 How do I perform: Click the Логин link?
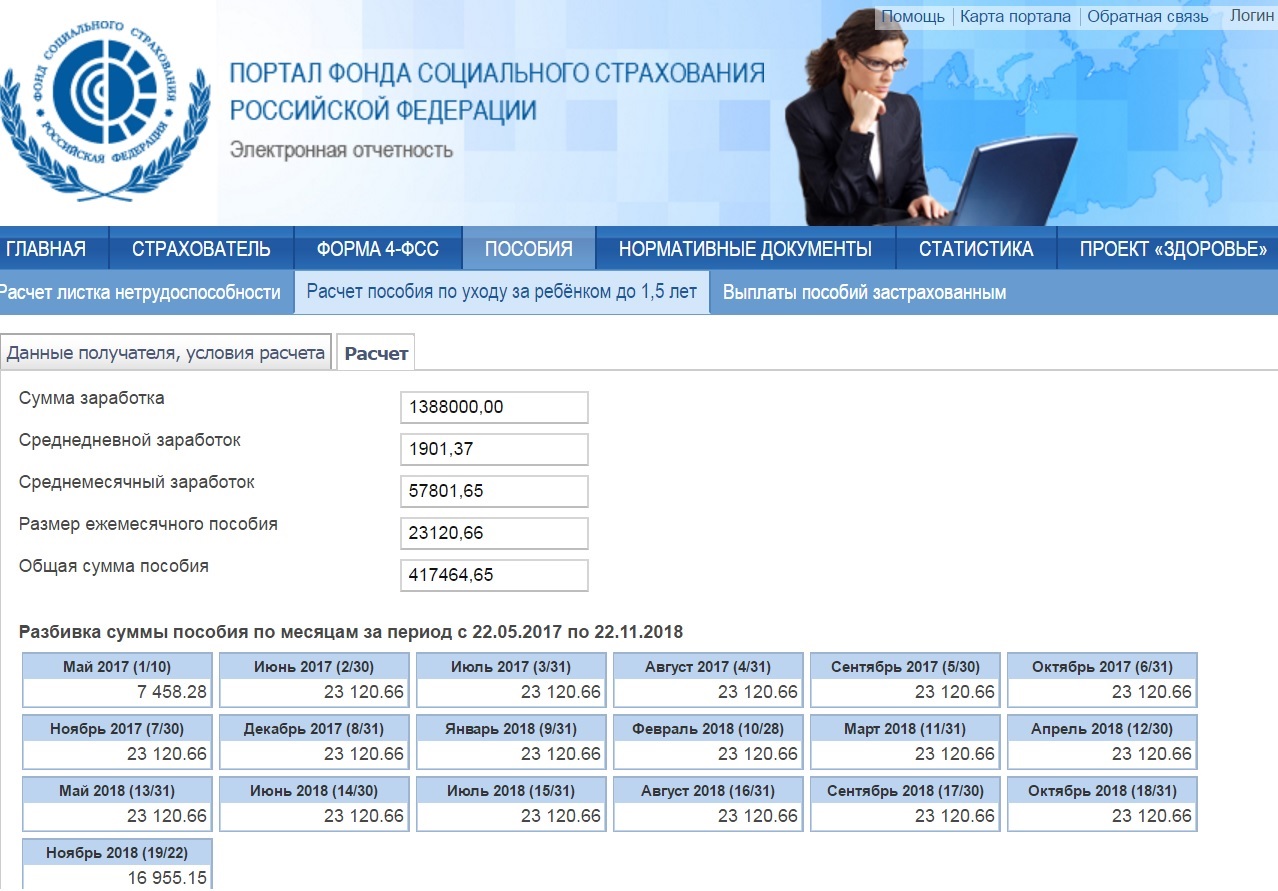[1252, 16]
